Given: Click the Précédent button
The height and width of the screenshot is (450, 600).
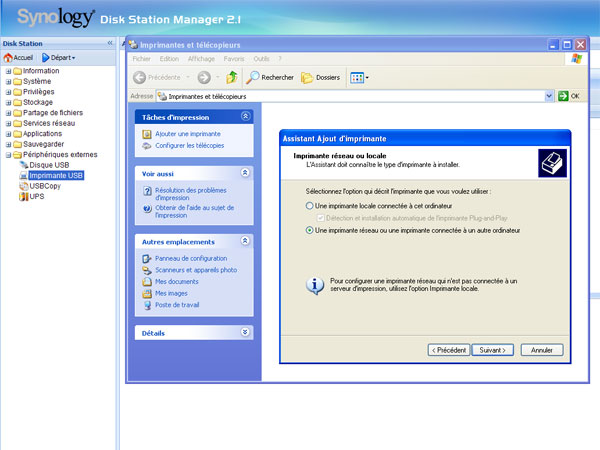Looking at the screenshot, I should [x=448, y=350].
